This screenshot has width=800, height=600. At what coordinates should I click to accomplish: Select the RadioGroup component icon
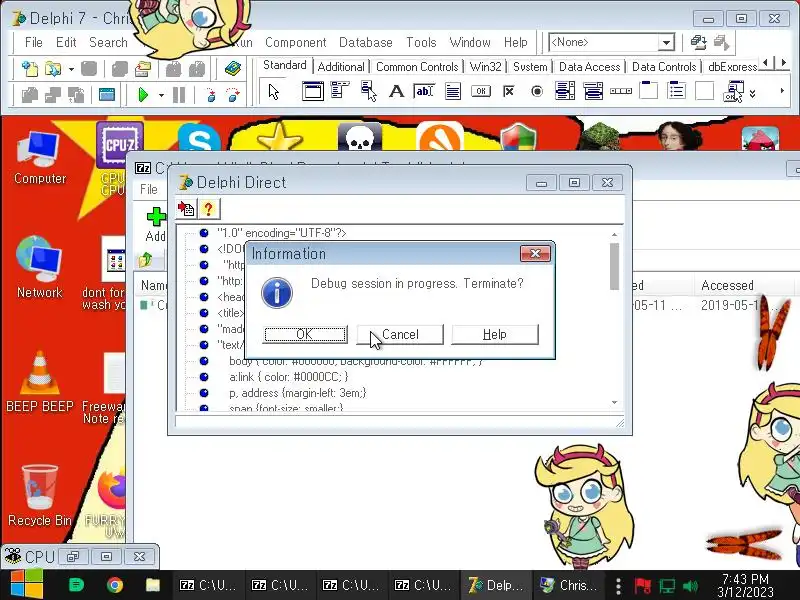pyautogui.click(x=677, y=92)
